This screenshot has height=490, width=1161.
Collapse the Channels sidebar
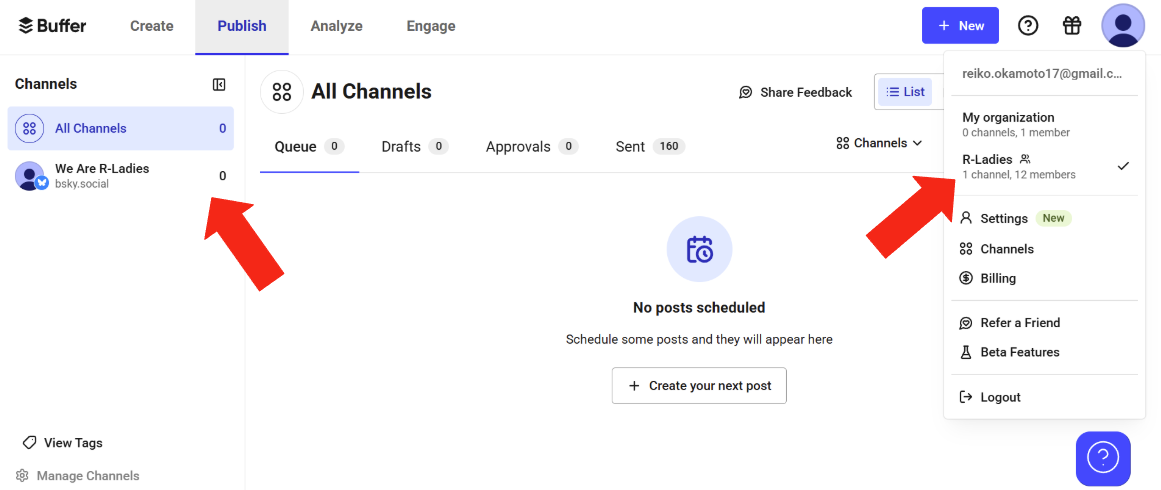219,84
